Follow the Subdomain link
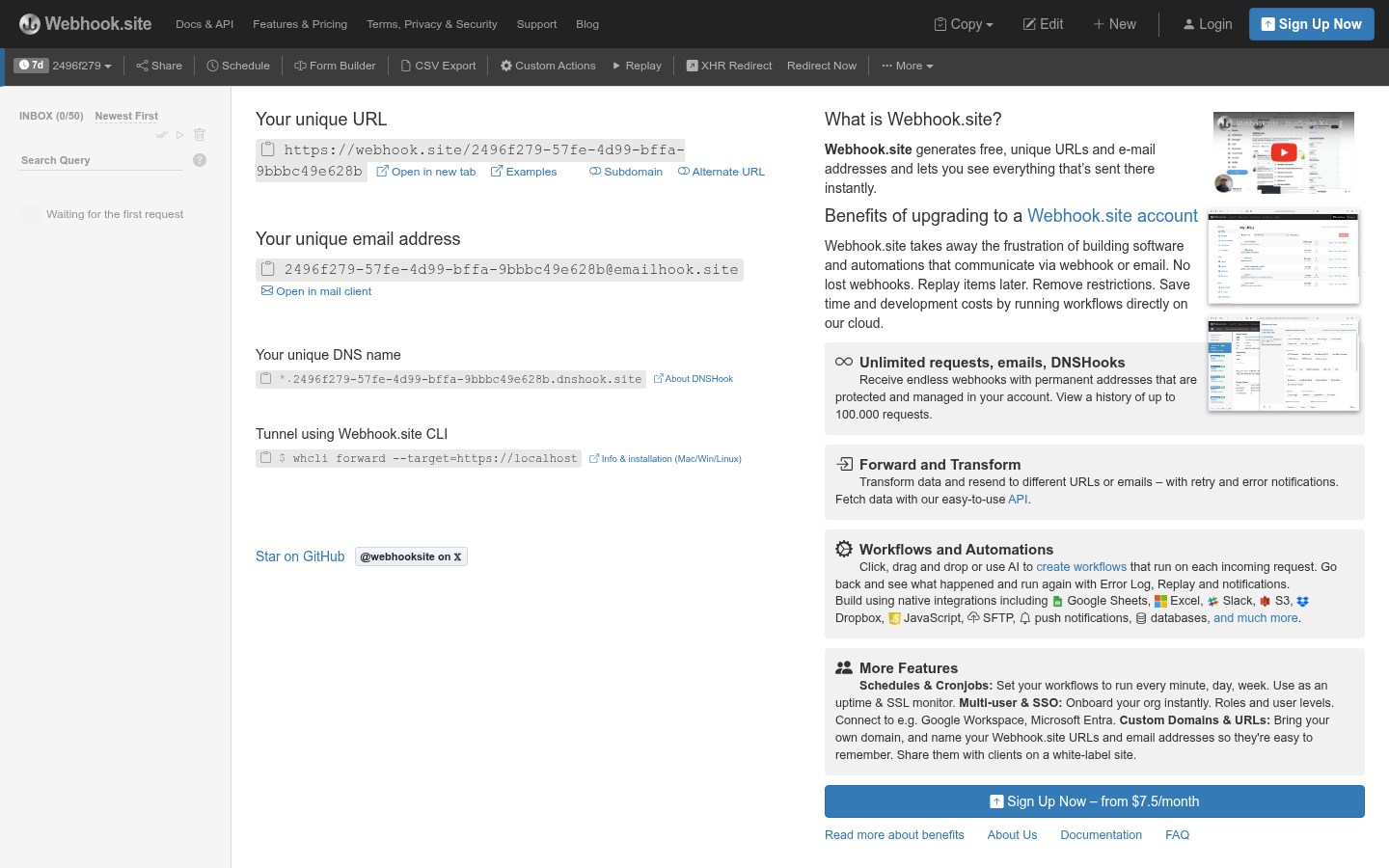 click(x=626, y=172)
